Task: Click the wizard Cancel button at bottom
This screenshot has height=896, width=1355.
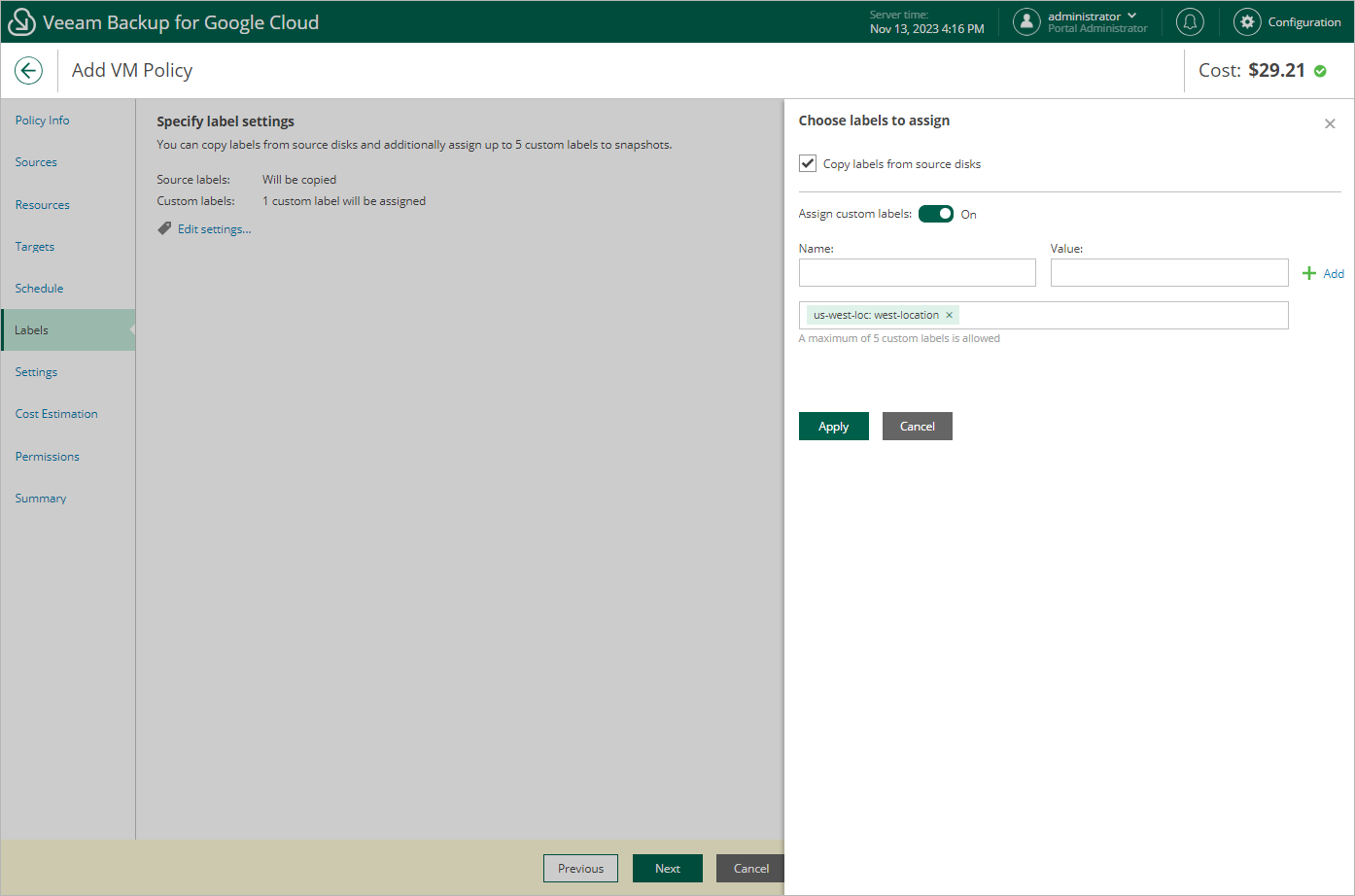Action: pyautogui.click(x=750, y=869)
